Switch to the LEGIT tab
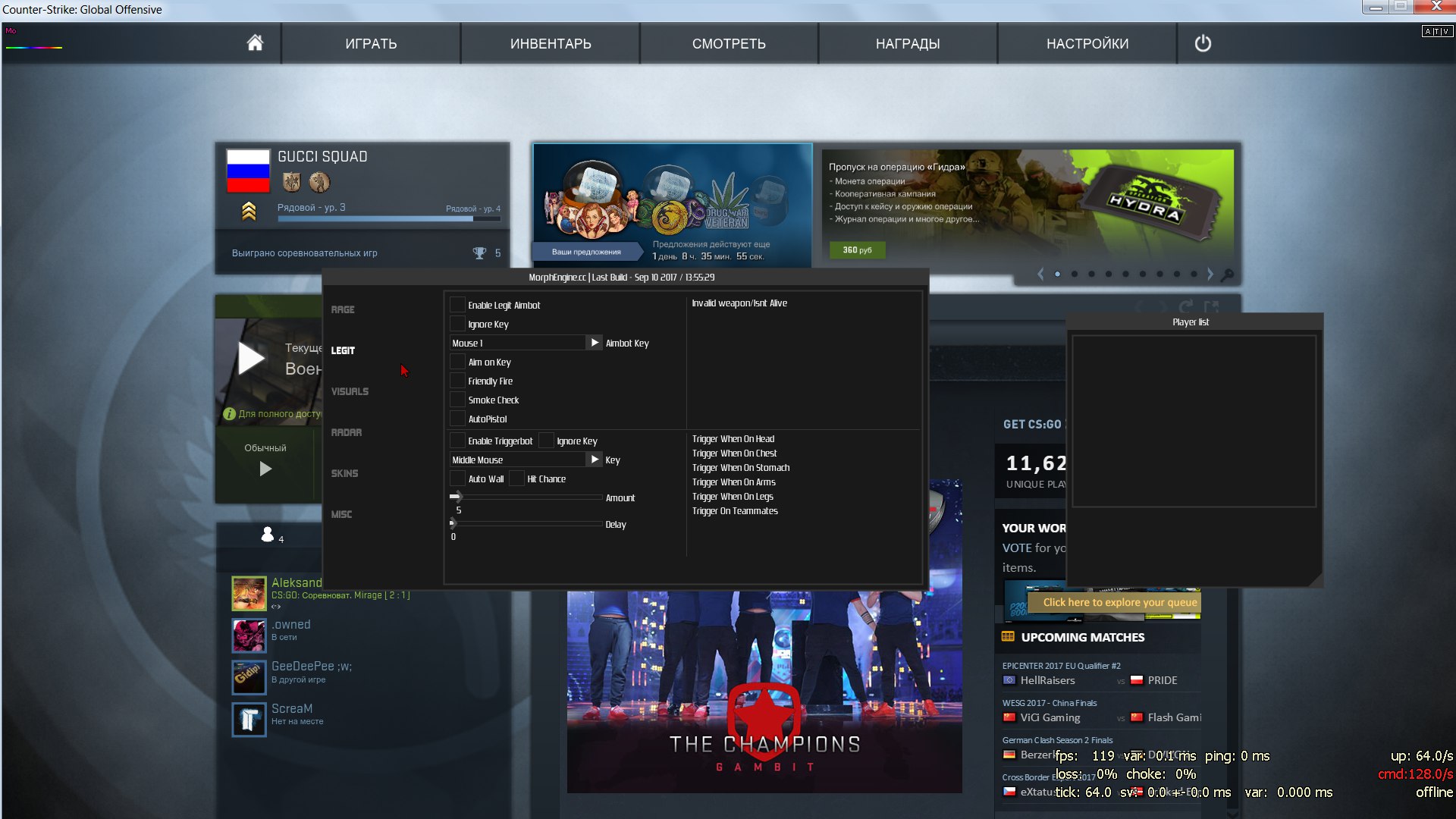Screen dimensions: 1456x819 click(x=343, y=350)
